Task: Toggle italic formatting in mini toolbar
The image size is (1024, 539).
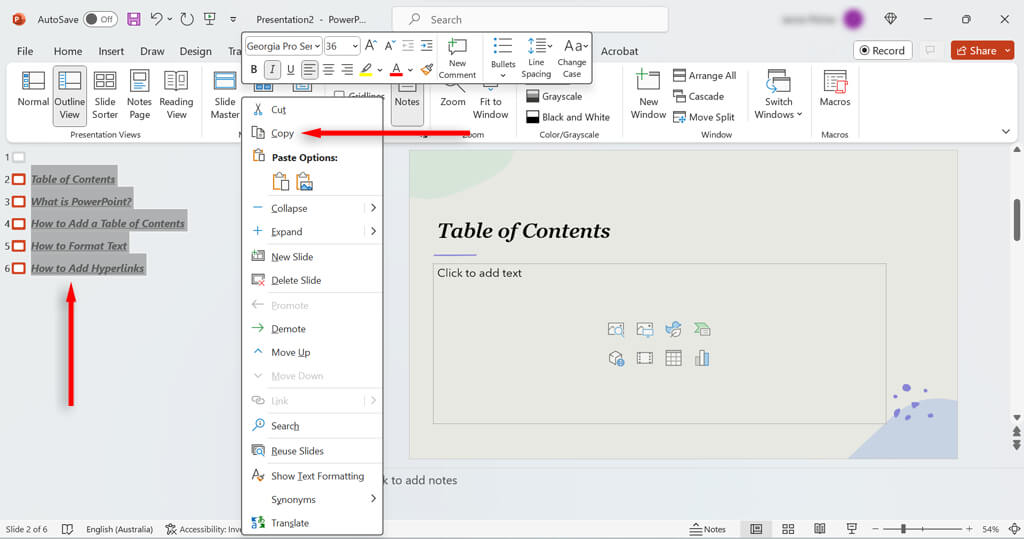Action: [272, 69]
